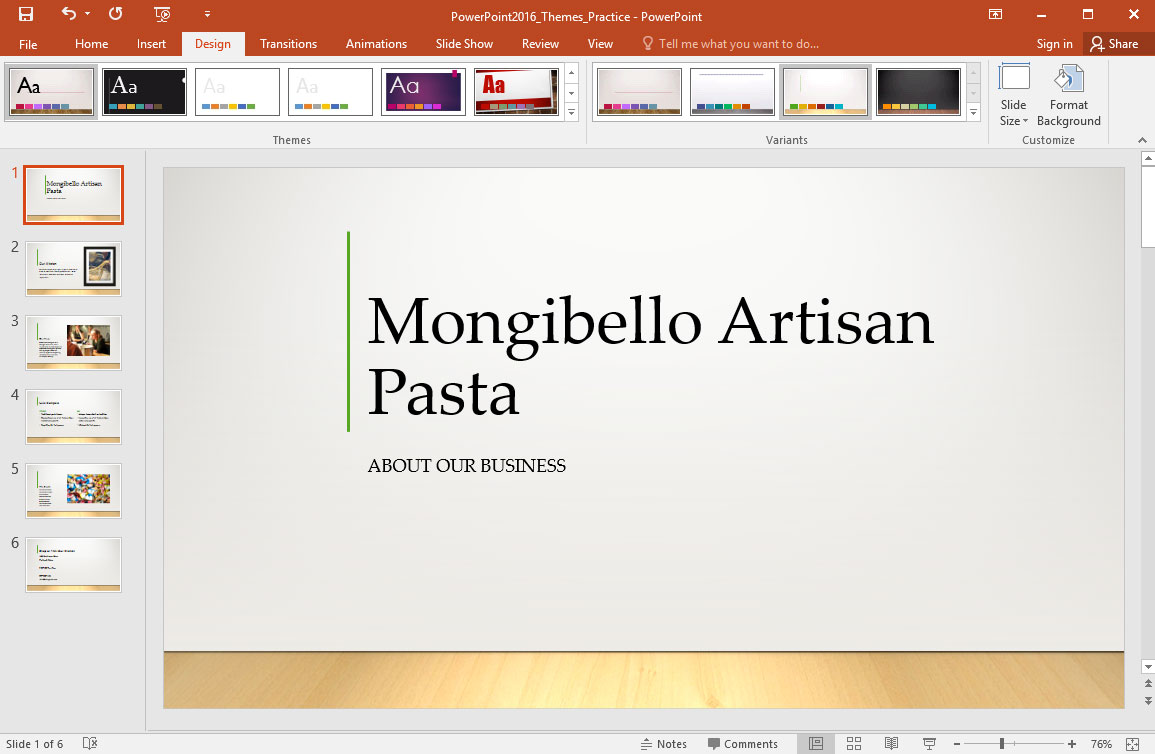Check spelling via the proofing status icon

click(89, 743)
